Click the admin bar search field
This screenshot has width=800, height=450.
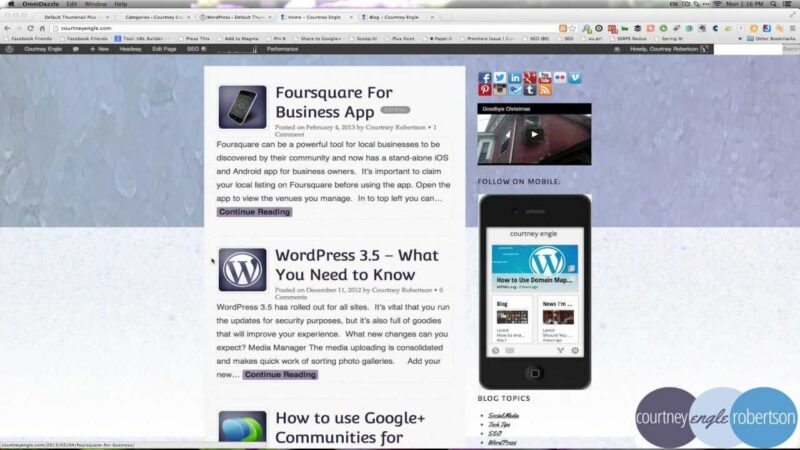click(747, 49)
